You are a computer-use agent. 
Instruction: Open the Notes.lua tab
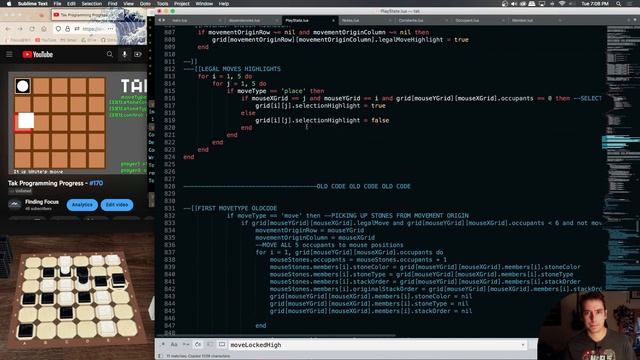click(351, 20)
